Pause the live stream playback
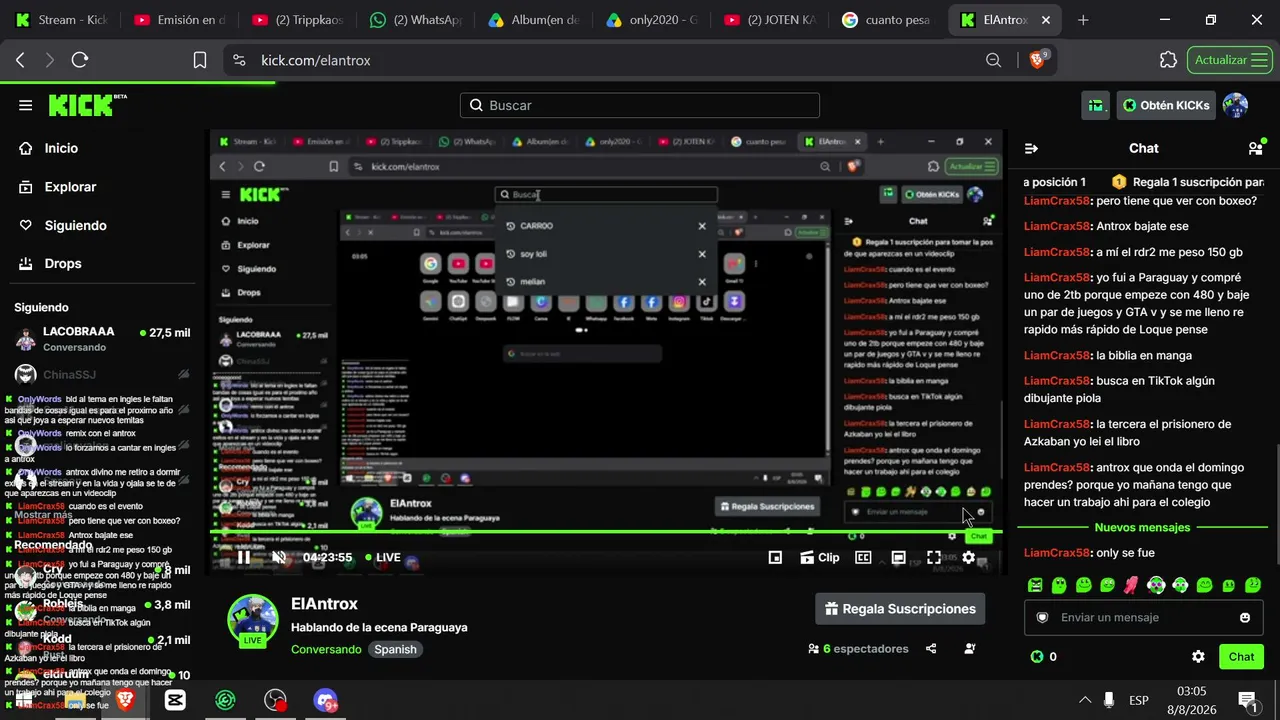1280x720 pixels. pos(244,558)
